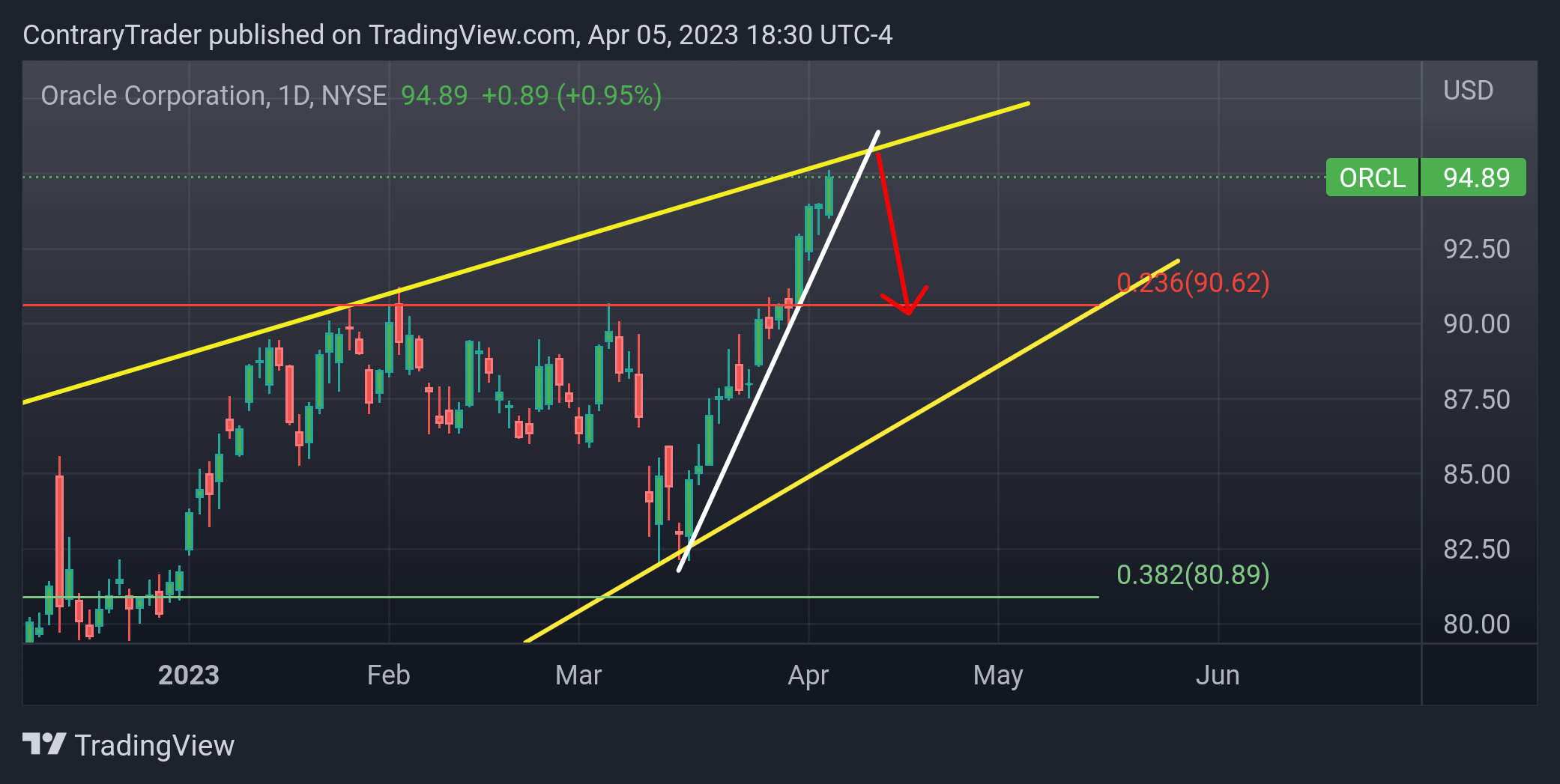Click the ORCL ticker price label
The width and height of the screenshot is (1560, 784).
(1372, 177)
